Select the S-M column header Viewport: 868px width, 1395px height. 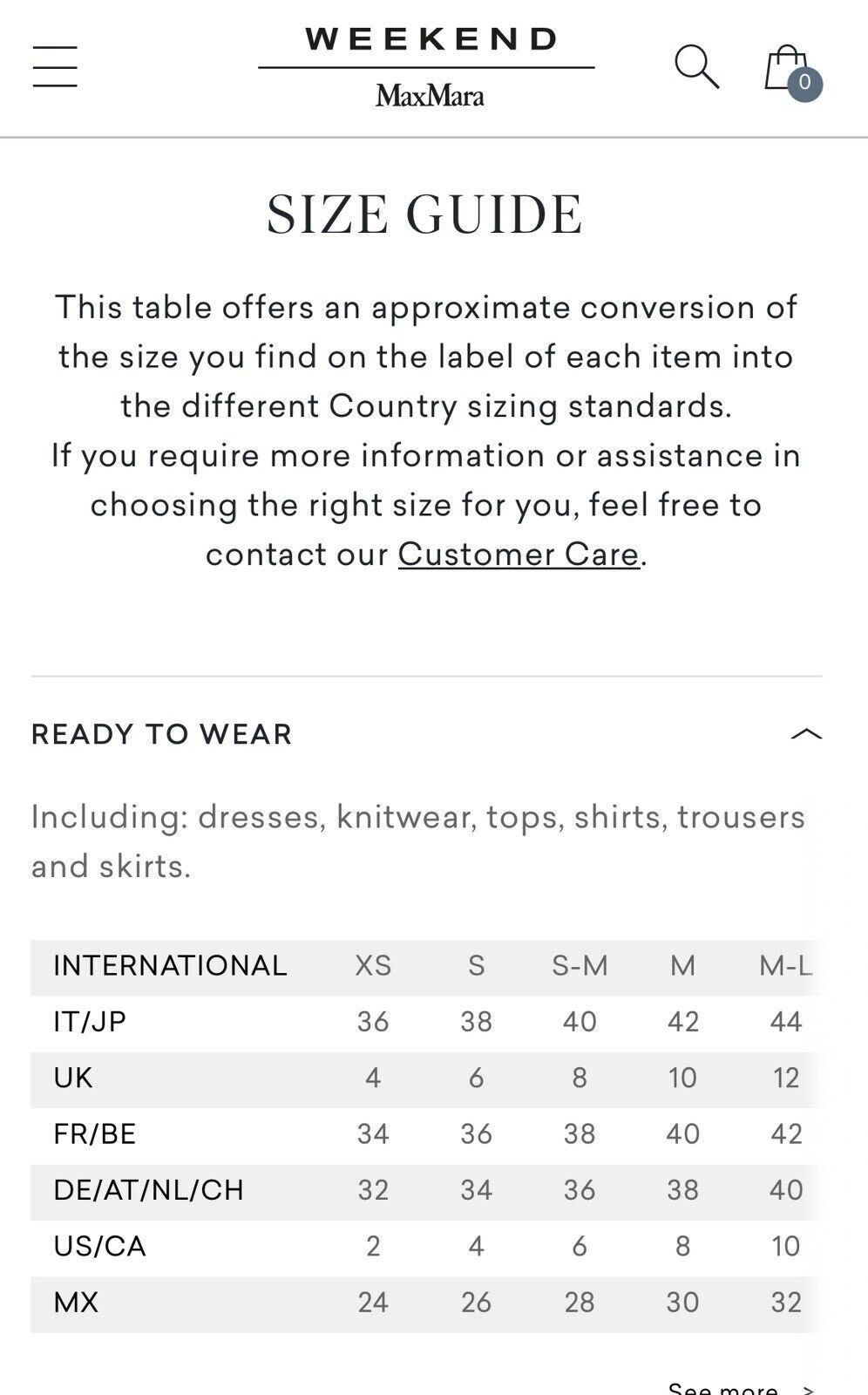tap(580, 966)
